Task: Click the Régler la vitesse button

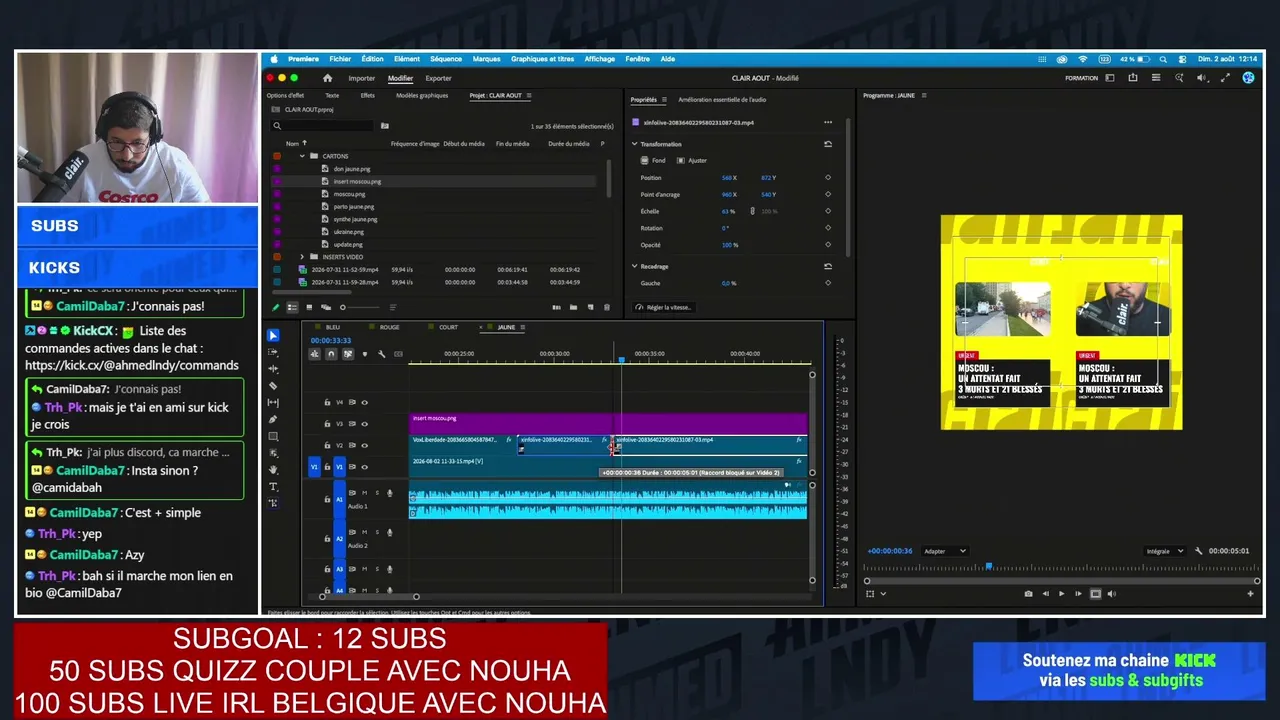Action: 664,307
